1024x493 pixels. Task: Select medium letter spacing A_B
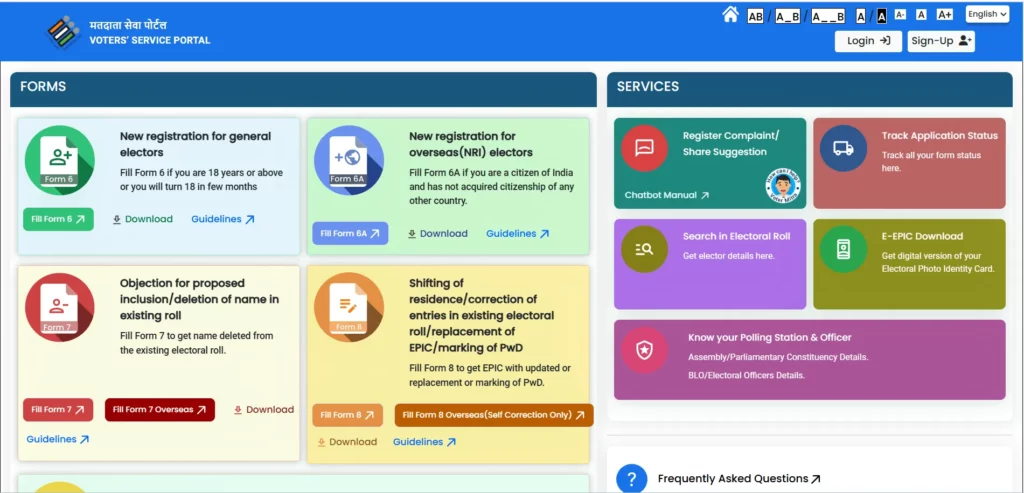click(x=788, y=16)
